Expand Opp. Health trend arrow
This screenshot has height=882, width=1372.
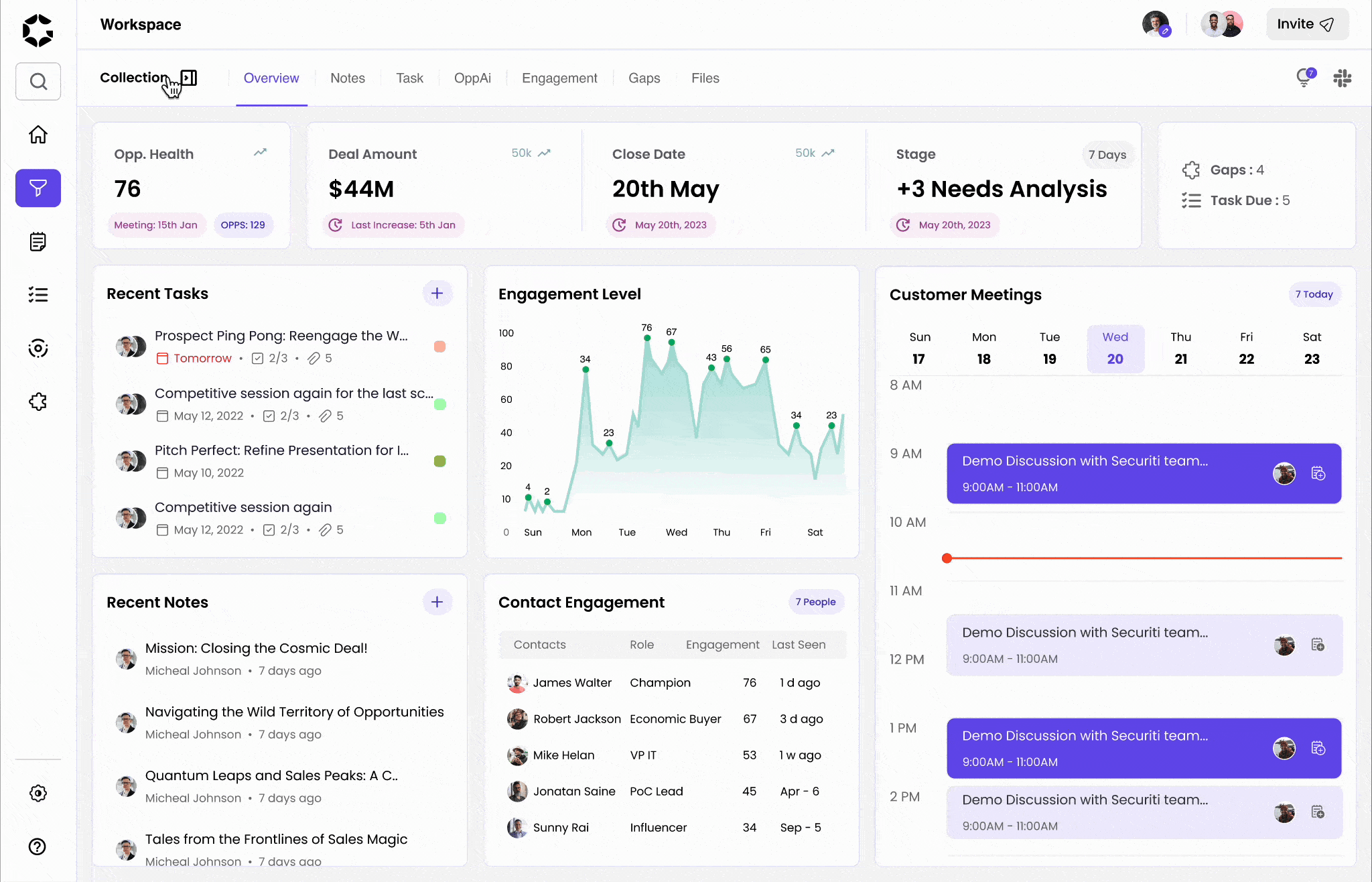click(x=261, y=153)
